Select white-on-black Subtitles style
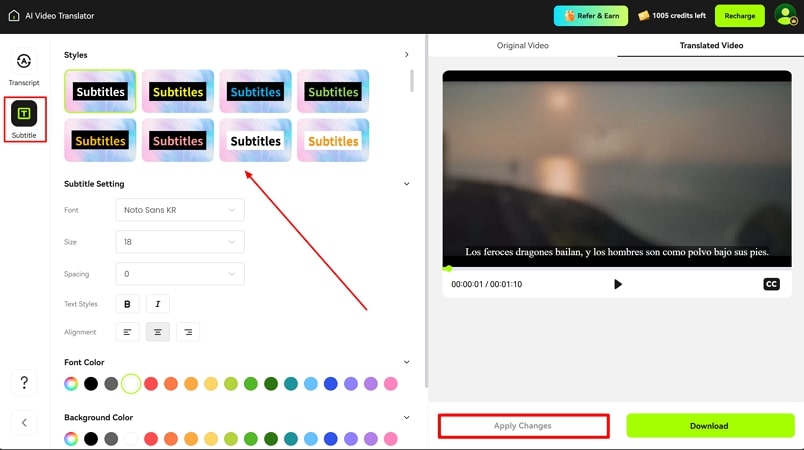This screenshot has height=450, width=804. 100,91
